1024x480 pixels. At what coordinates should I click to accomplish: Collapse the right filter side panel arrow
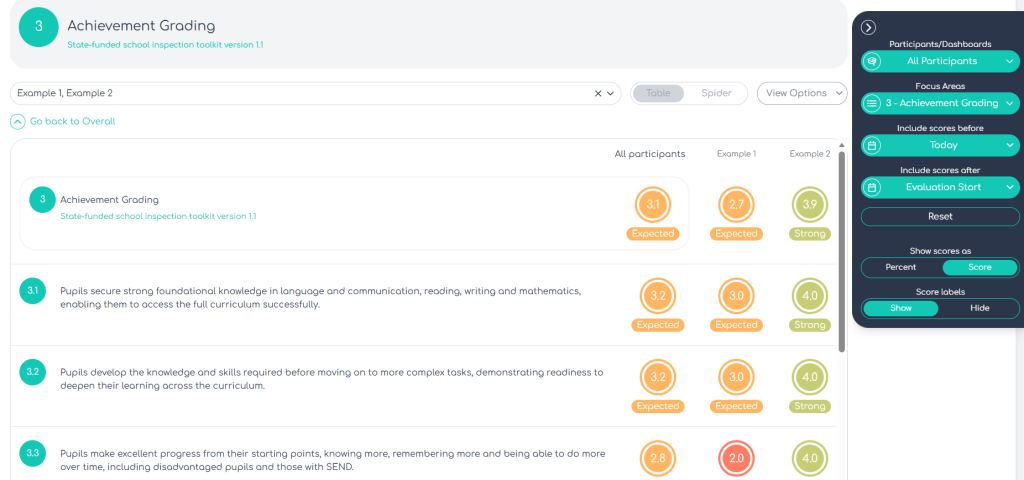click(868, 27)
